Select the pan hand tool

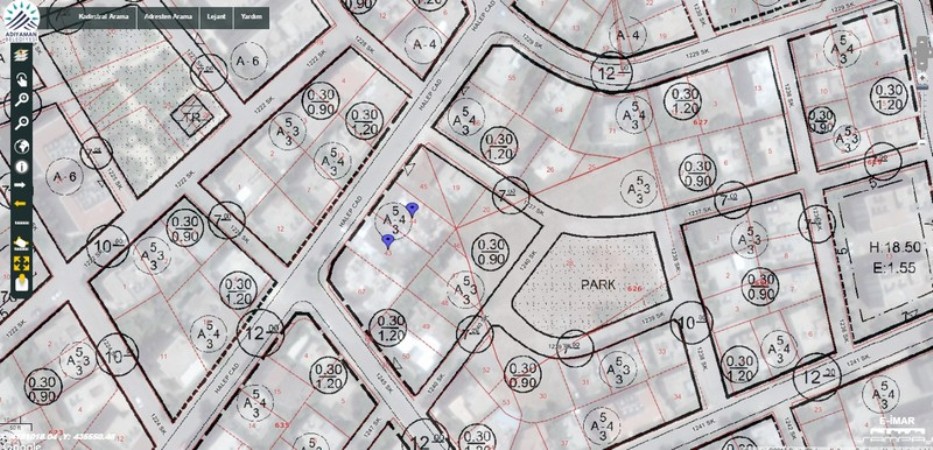pos(21,77)
